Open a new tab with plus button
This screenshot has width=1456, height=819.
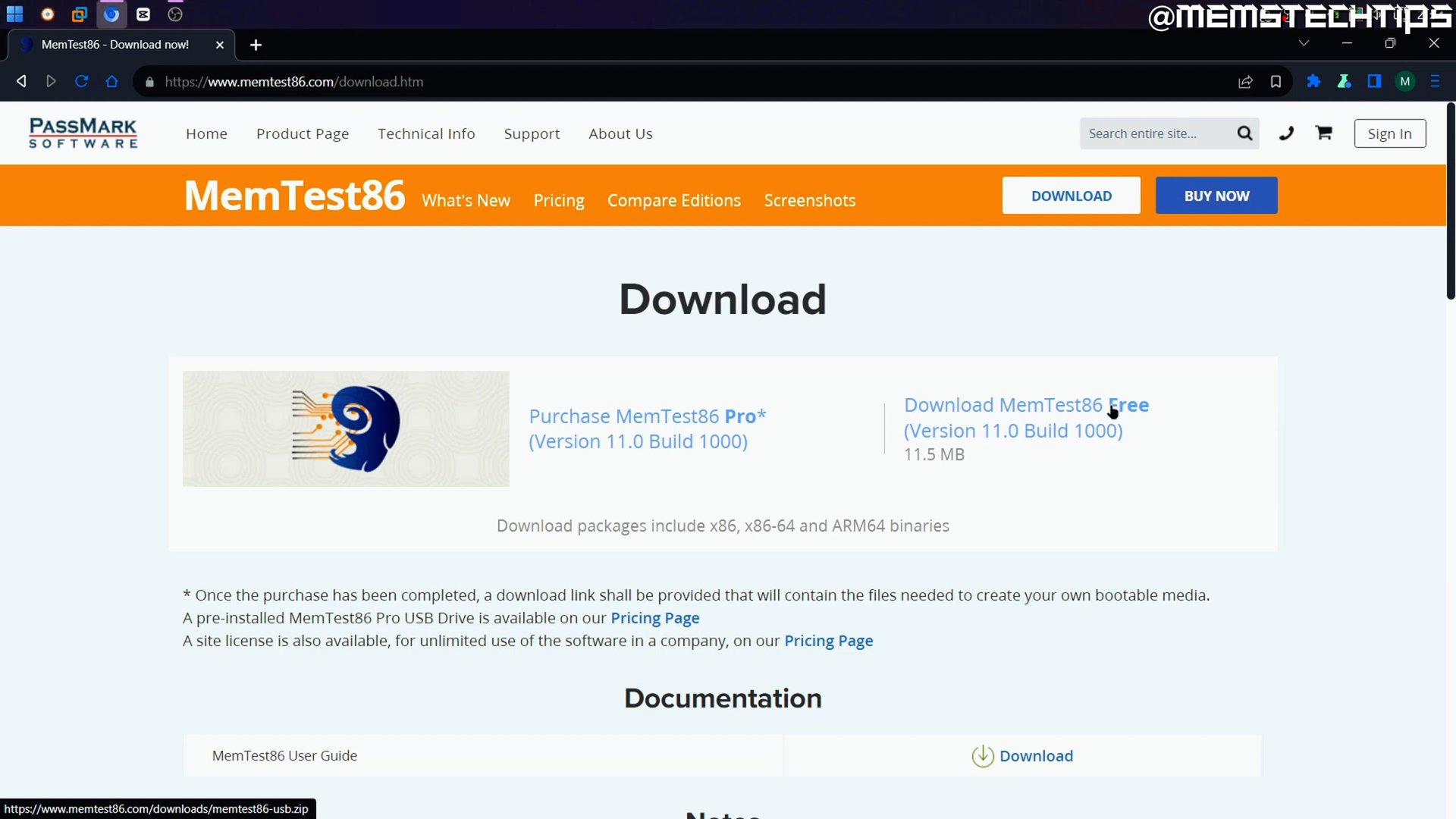[x=256, y=45]
